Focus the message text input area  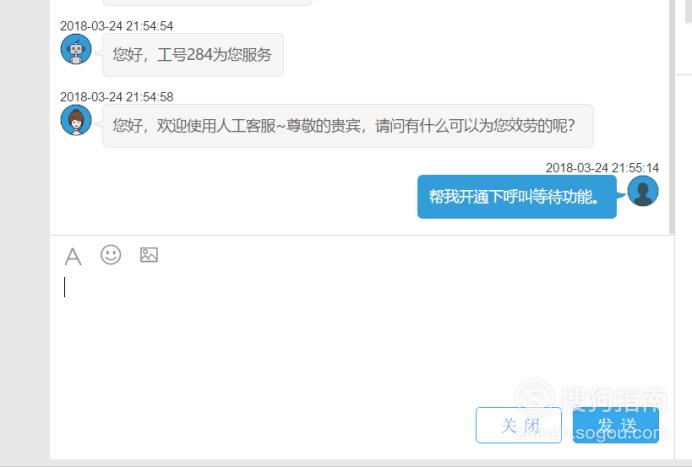[x=362, y=335]
